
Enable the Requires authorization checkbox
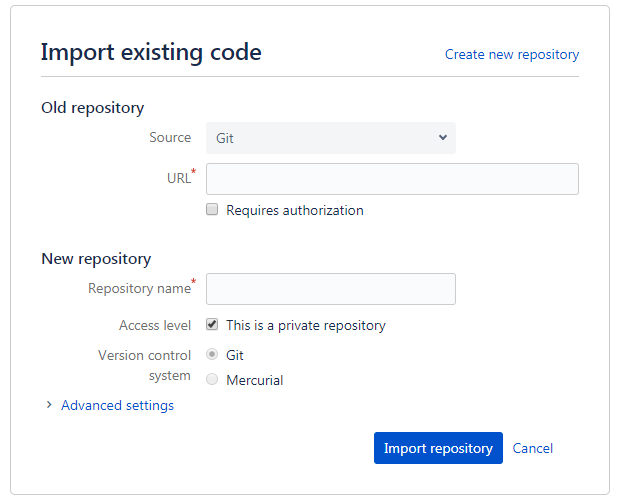[212, 209]
